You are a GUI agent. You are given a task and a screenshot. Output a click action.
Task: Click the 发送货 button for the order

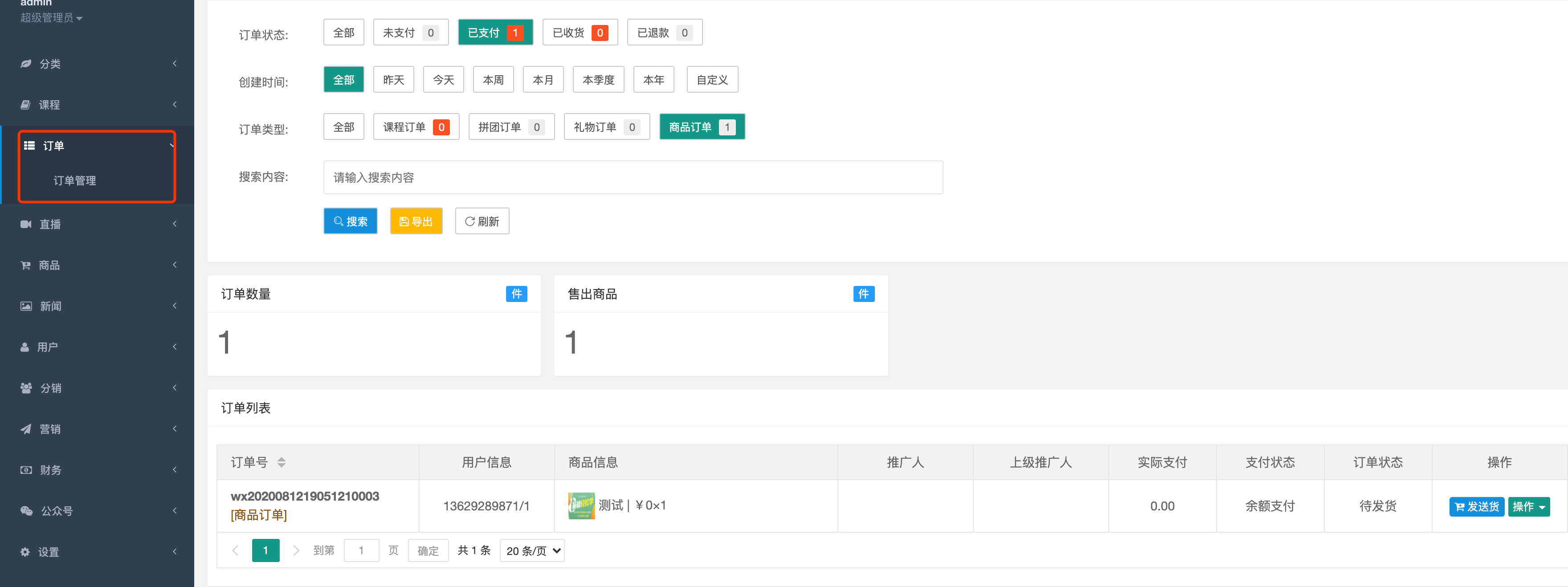(x=1477, y=506)
